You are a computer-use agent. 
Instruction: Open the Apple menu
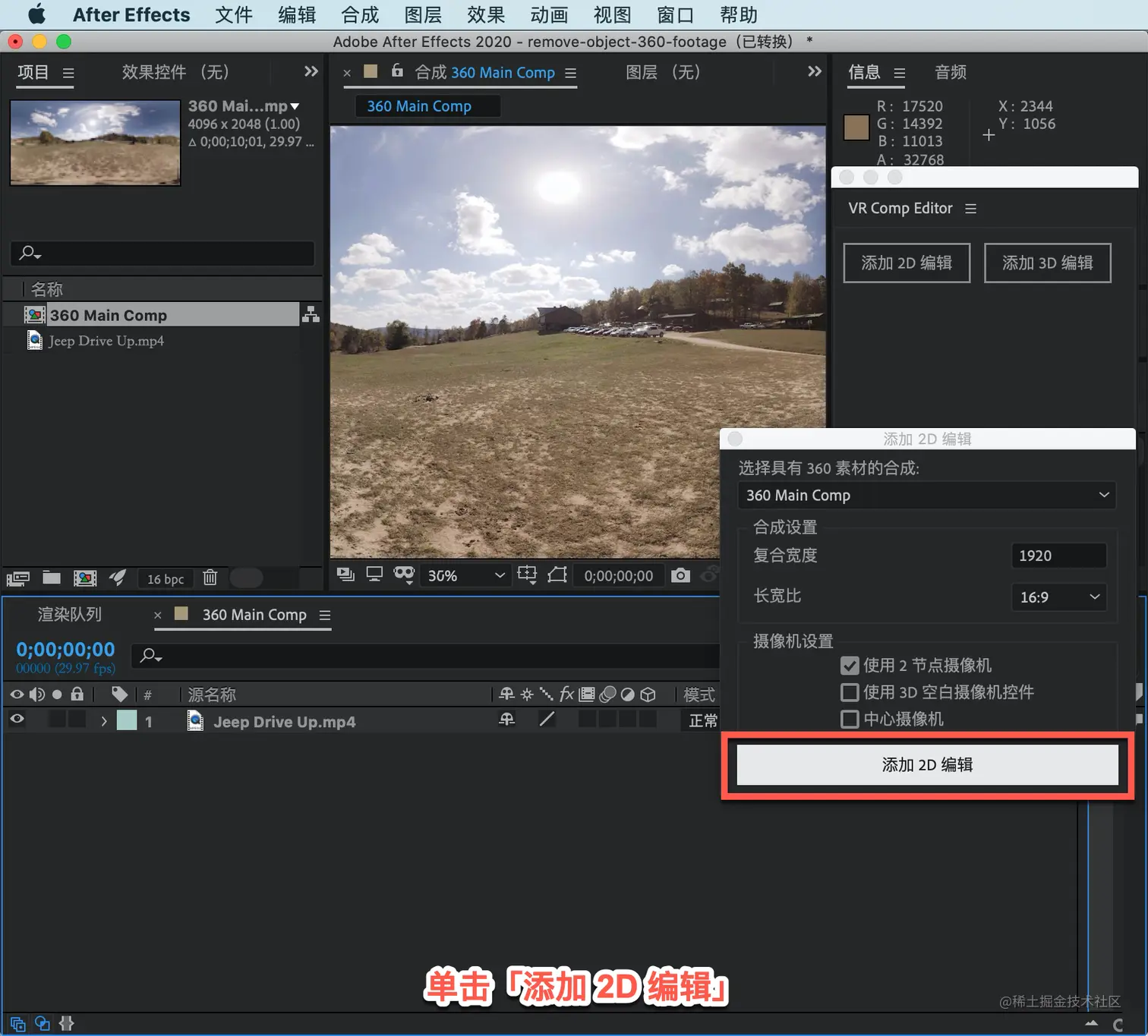36,14
